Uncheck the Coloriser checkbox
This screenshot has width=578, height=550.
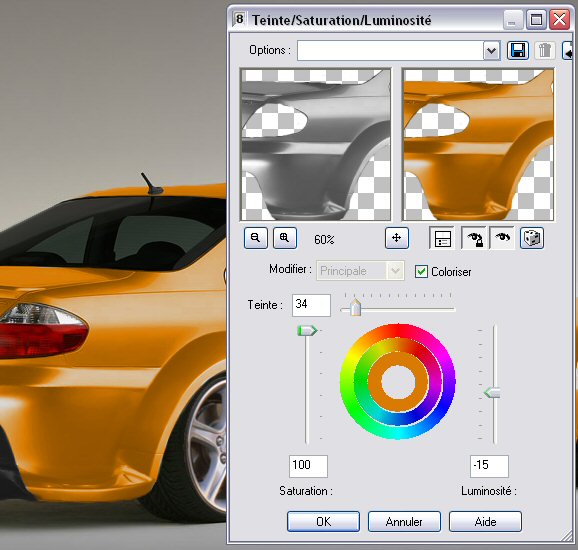click(x=421, y=272)
